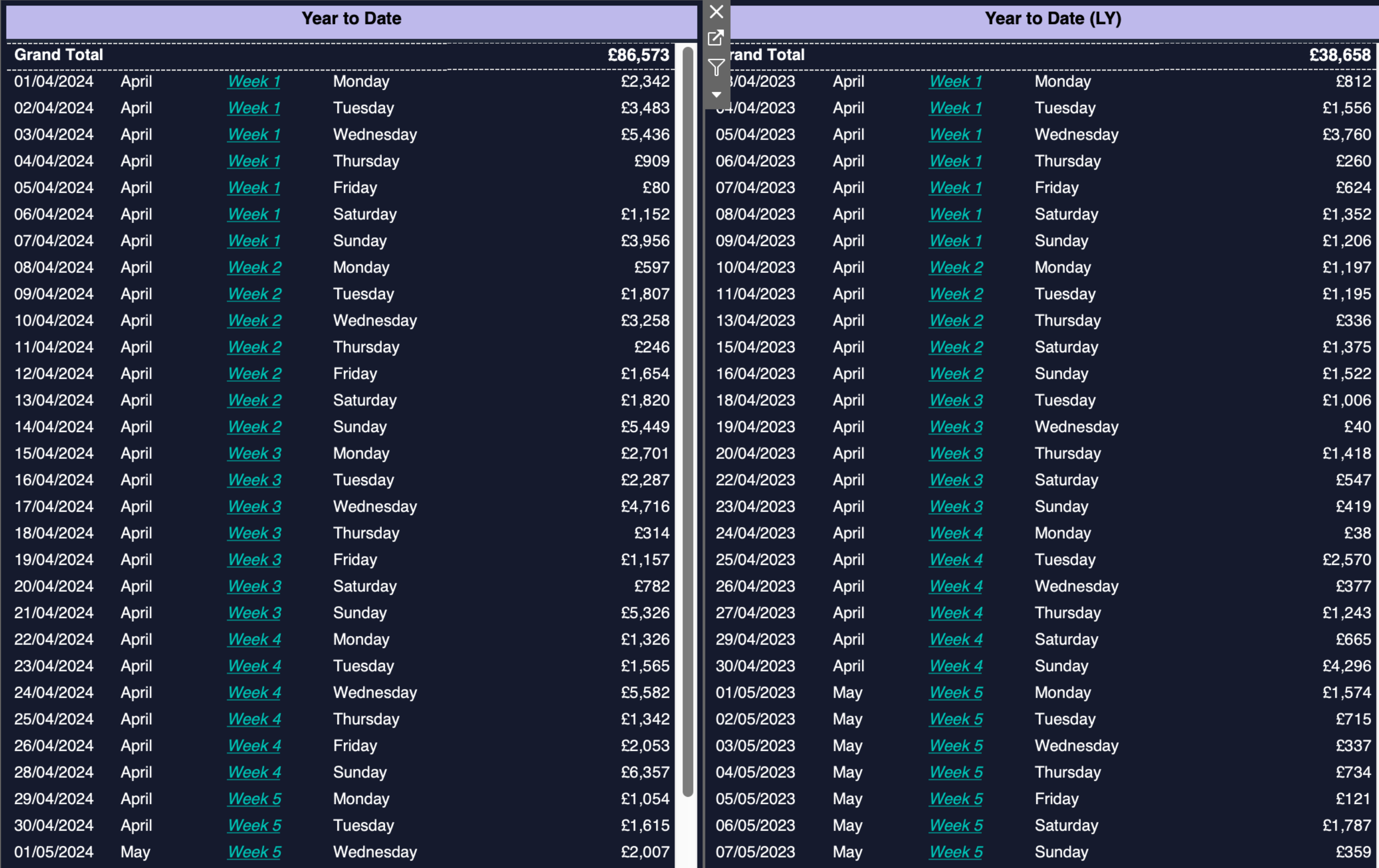This screenshot has height=868, width=1379.
Task: Click Week 1 link for 05/04/2023
Action: tap(955, 134)
